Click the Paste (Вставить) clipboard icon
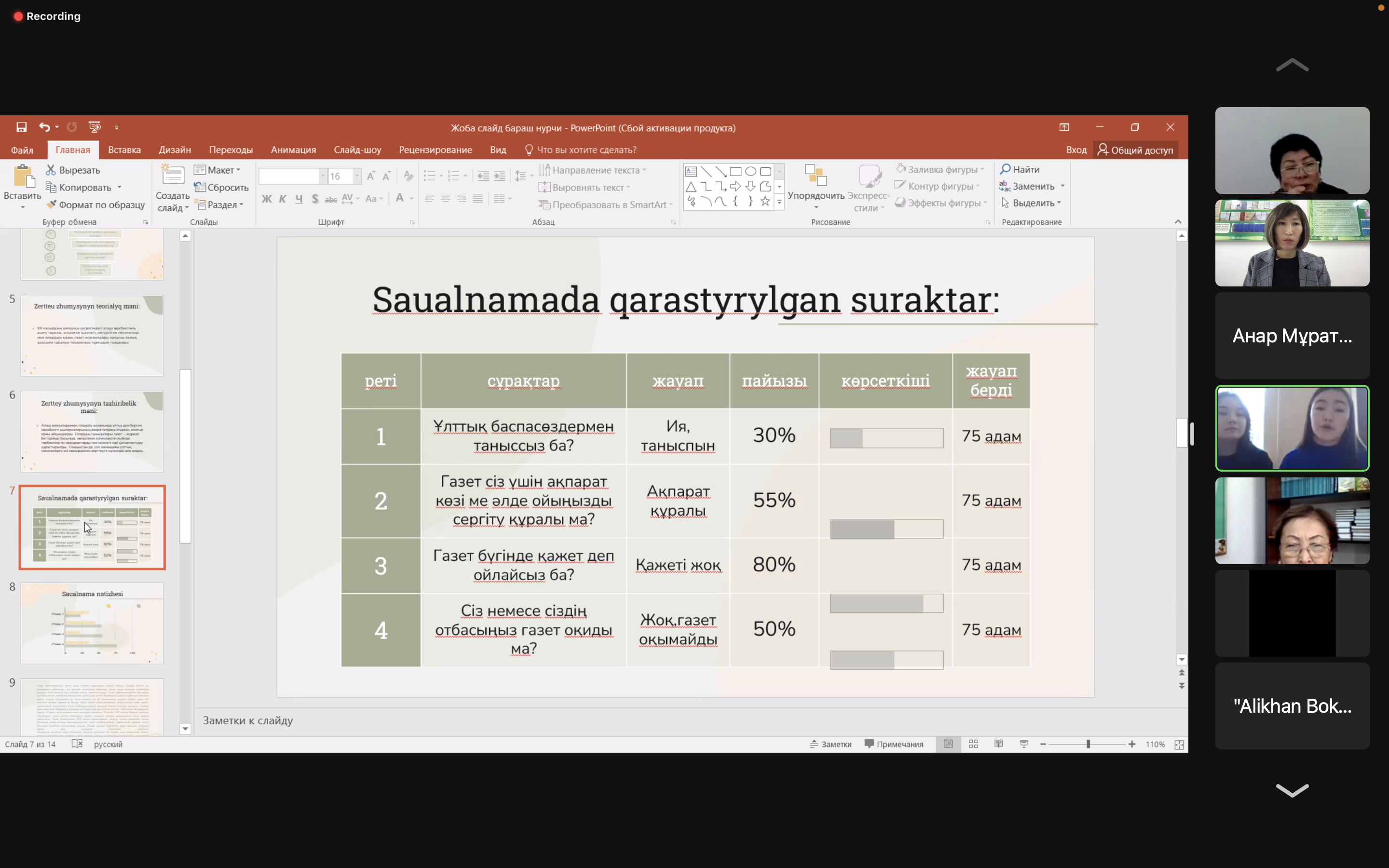Viewport: 1389px width, 868px height. point(23,177)
